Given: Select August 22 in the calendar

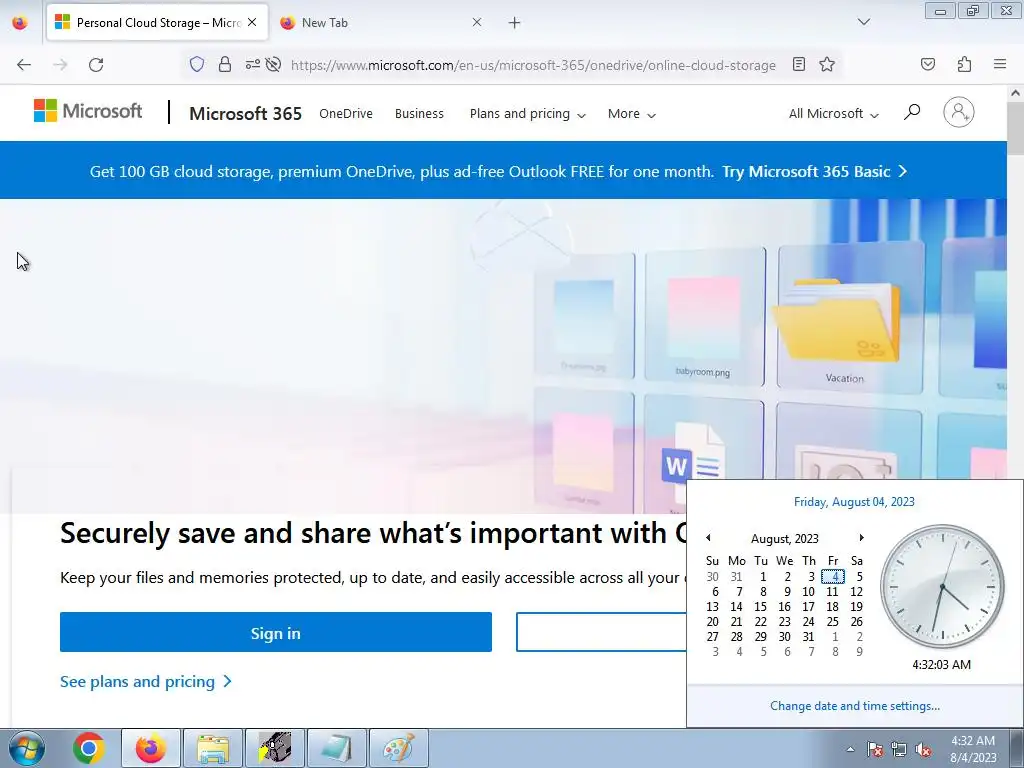Looking at the screenshot, I should (760, 622).
